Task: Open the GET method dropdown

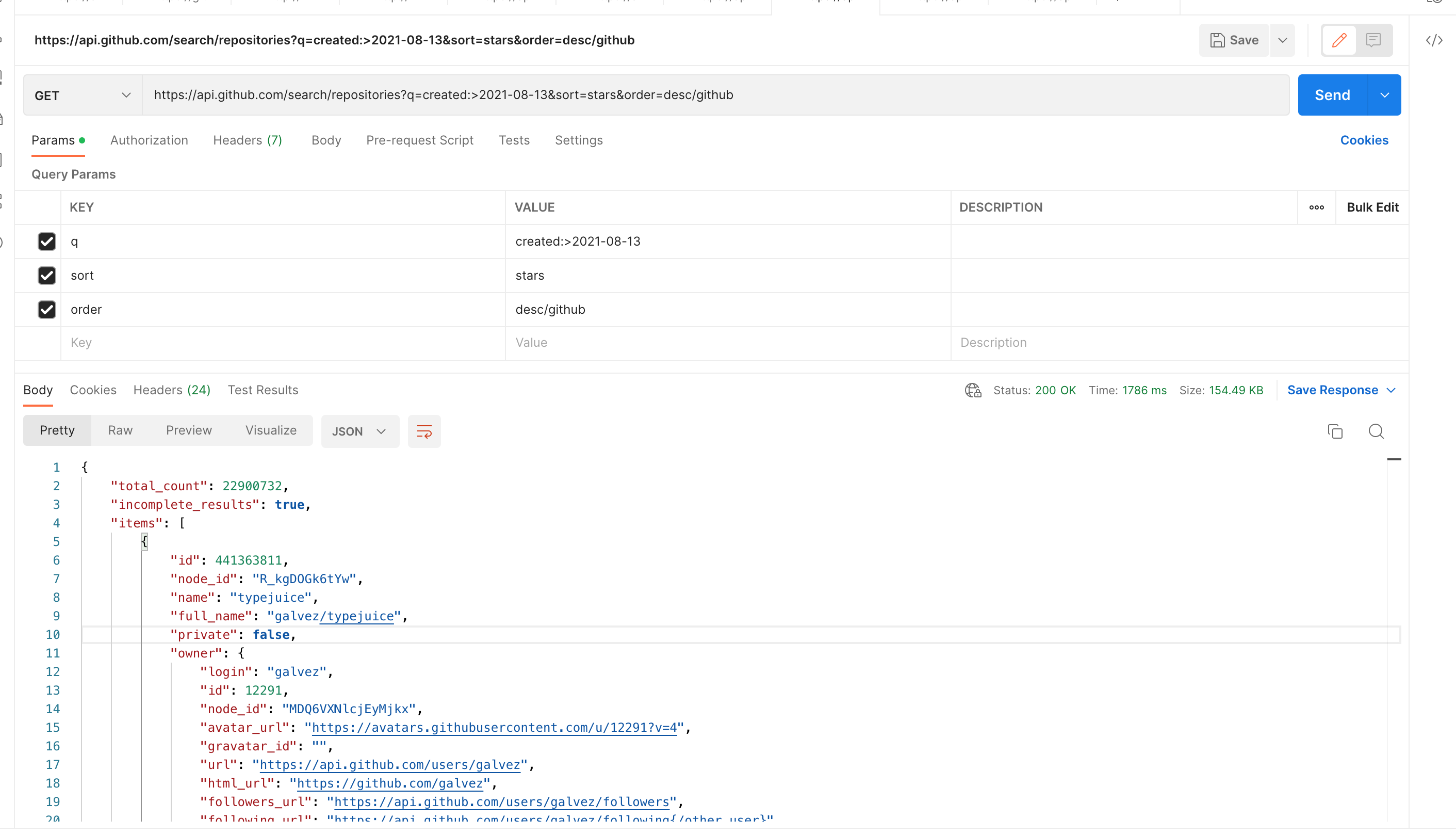Action: (x=83, y=95)
